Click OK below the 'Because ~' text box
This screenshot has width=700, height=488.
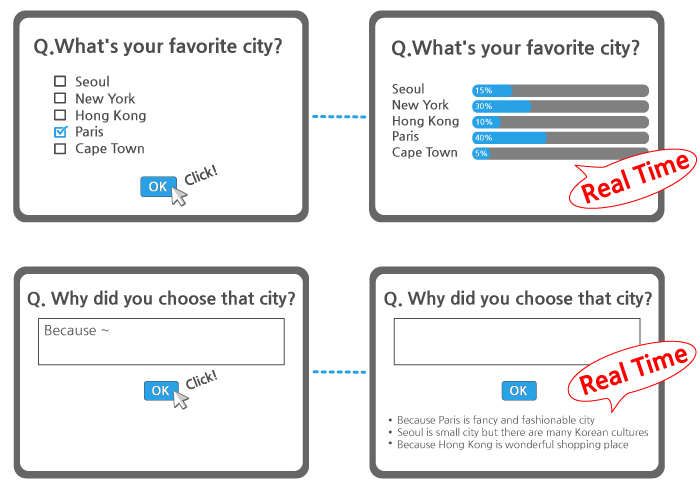click(158, 391)
